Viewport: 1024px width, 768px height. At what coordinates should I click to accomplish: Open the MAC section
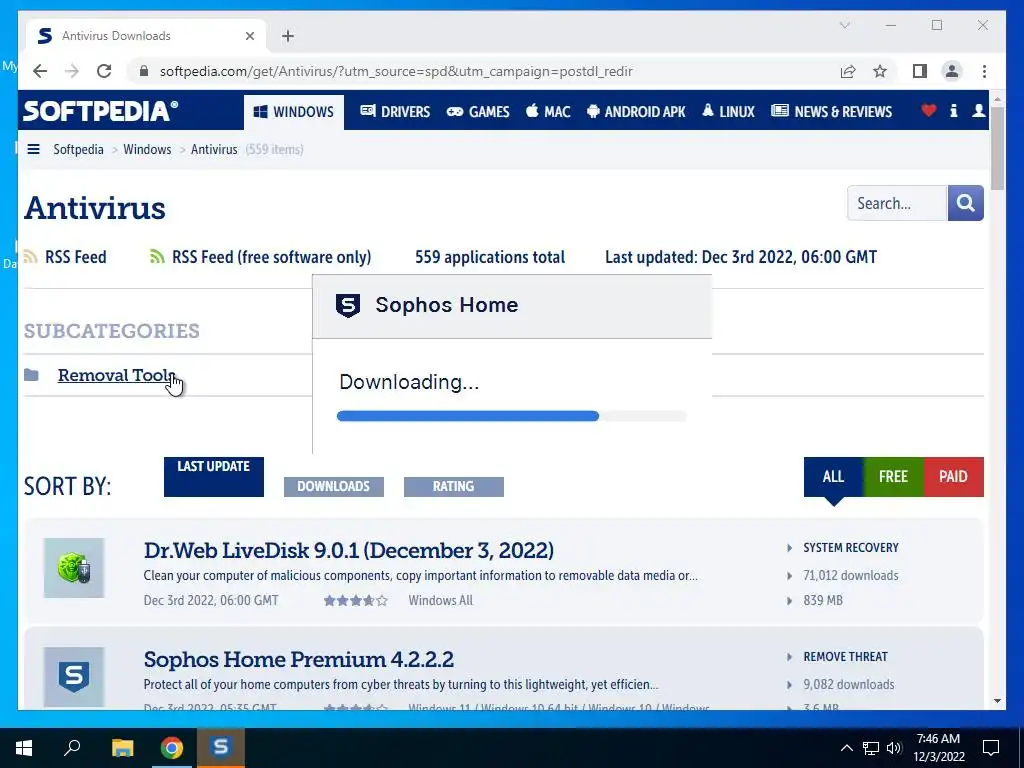tap(548, 112)
